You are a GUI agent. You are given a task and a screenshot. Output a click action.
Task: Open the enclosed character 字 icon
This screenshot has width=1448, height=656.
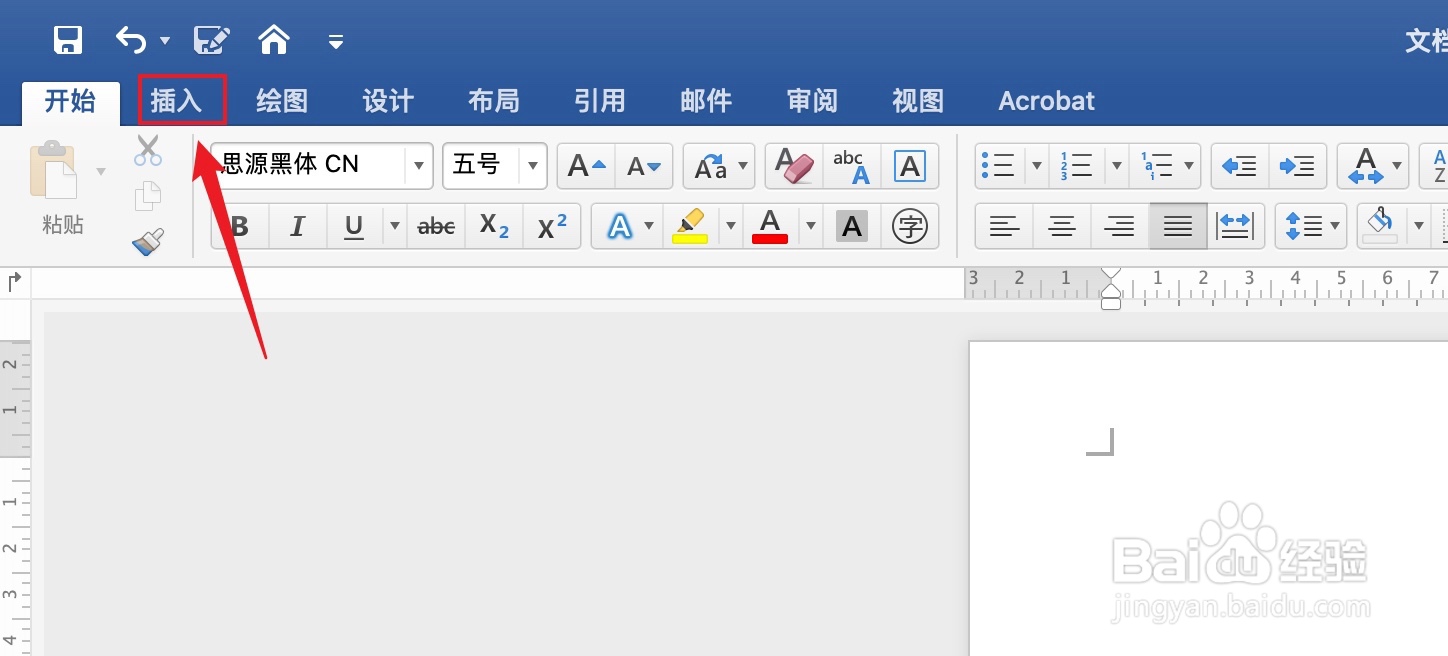[x=910, y=226]
